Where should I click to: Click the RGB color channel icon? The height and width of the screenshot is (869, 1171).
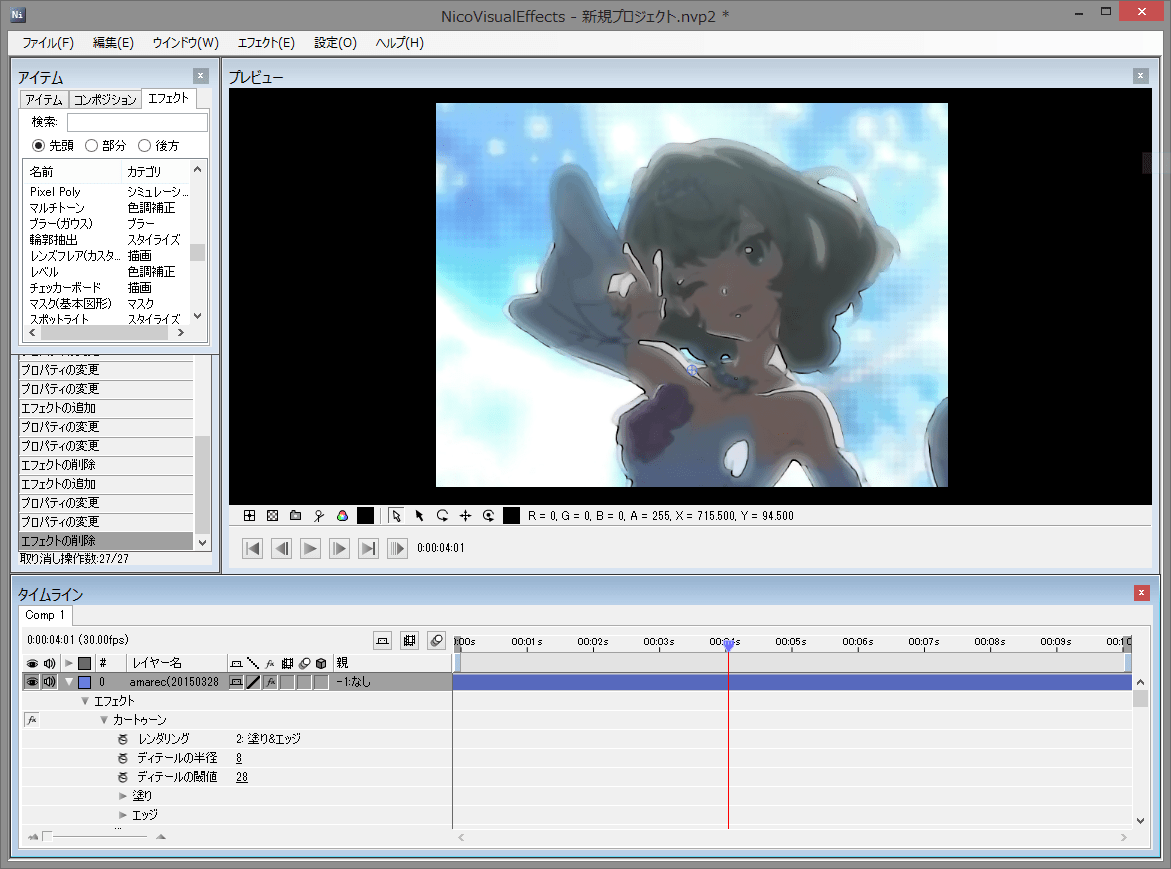click(342, 516)
